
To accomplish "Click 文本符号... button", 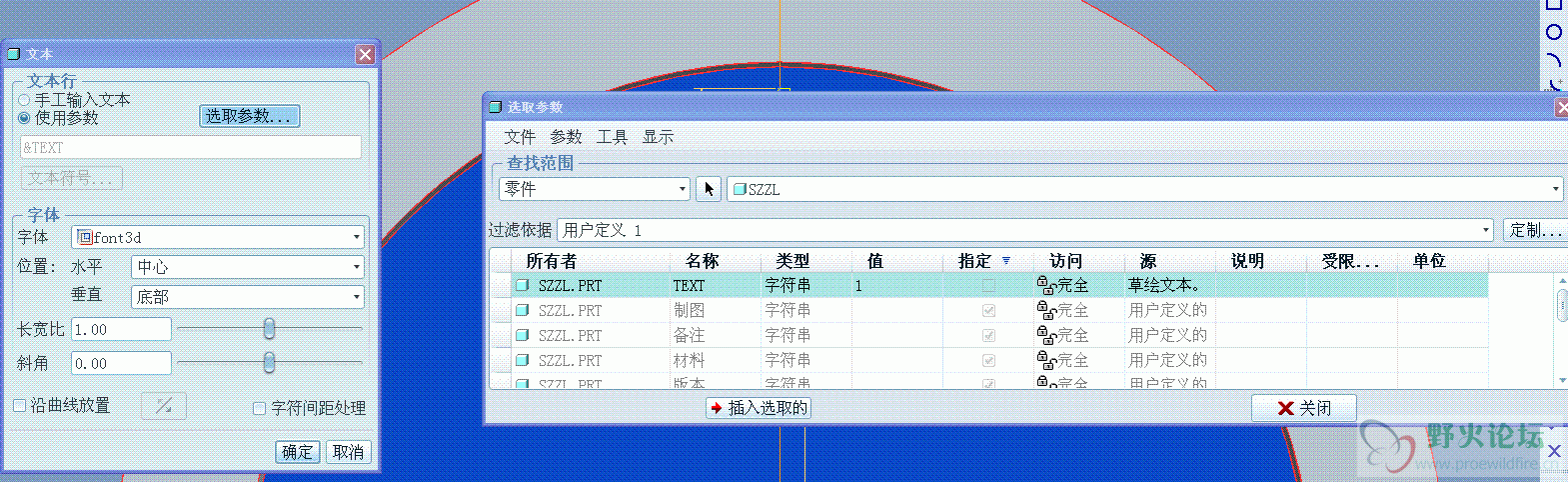I will coord(72,178).
